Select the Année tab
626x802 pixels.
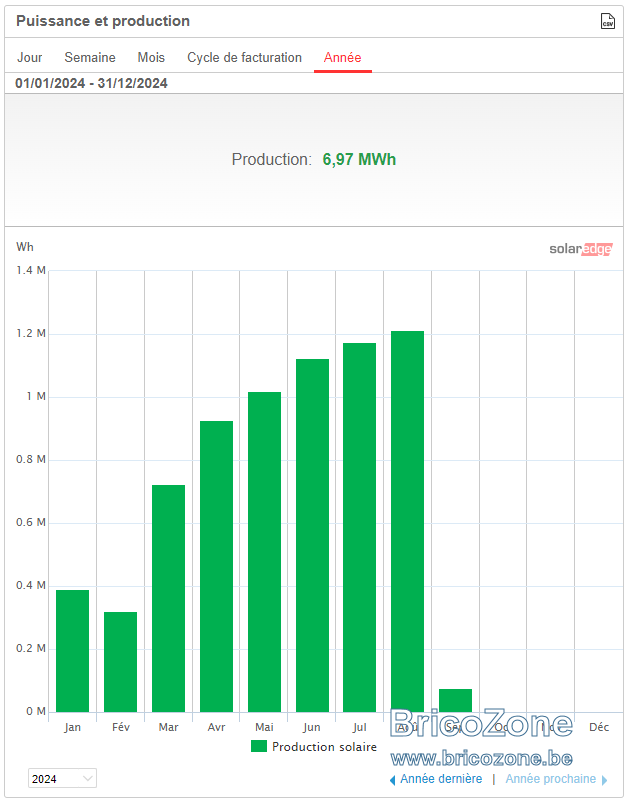pos(343,57)
